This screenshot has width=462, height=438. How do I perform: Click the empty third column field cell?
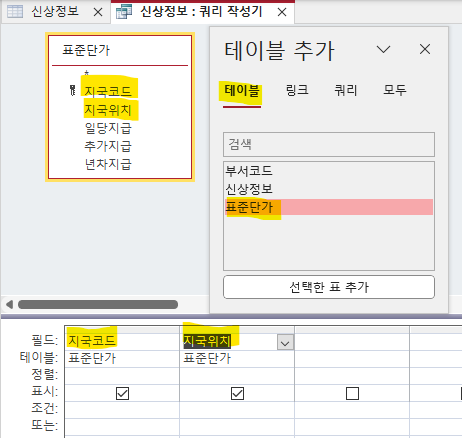tap(352, 341)
